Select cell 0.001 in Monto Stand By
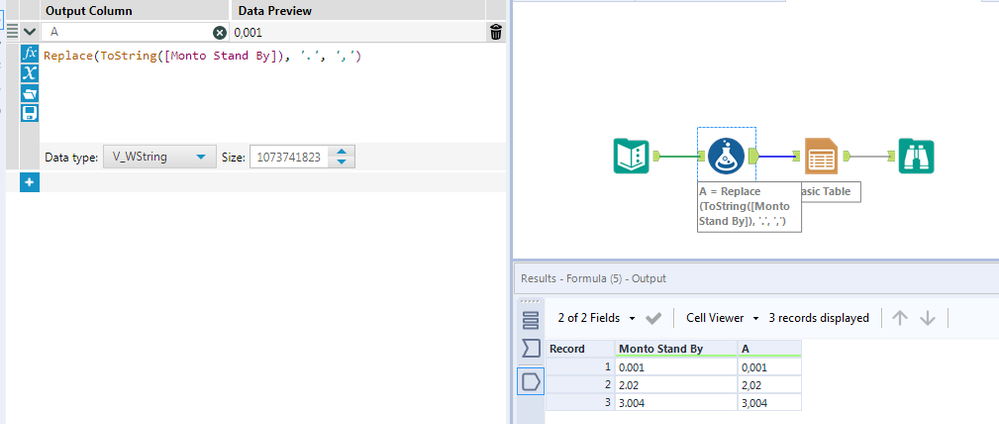 pyautogui.click(x=675, y=367)
